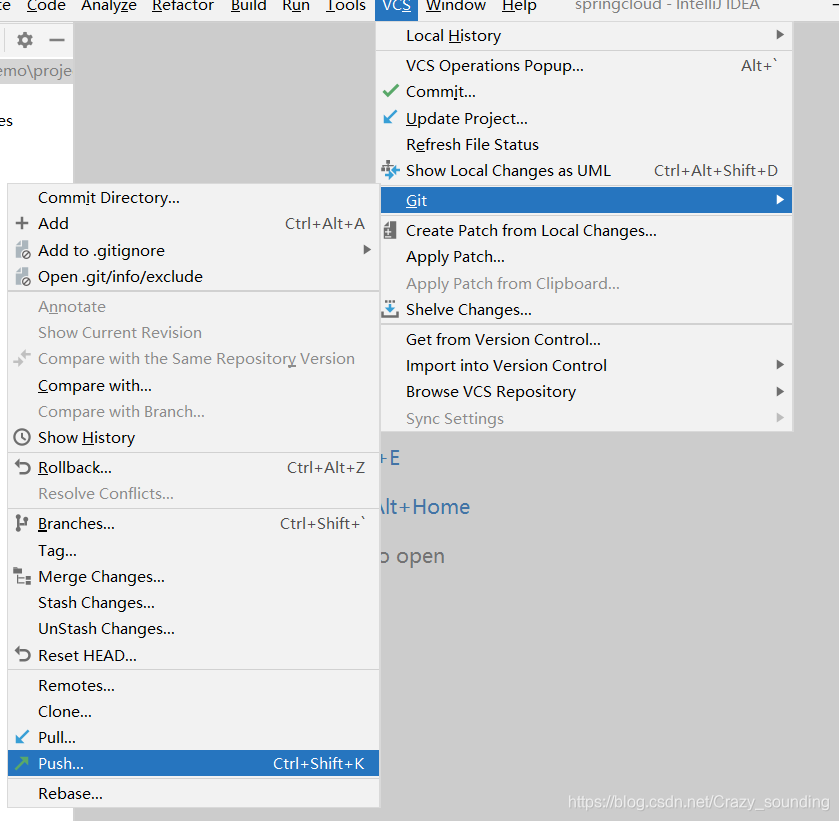Click the blue Pull arrow icon

[x=22, y=737]
